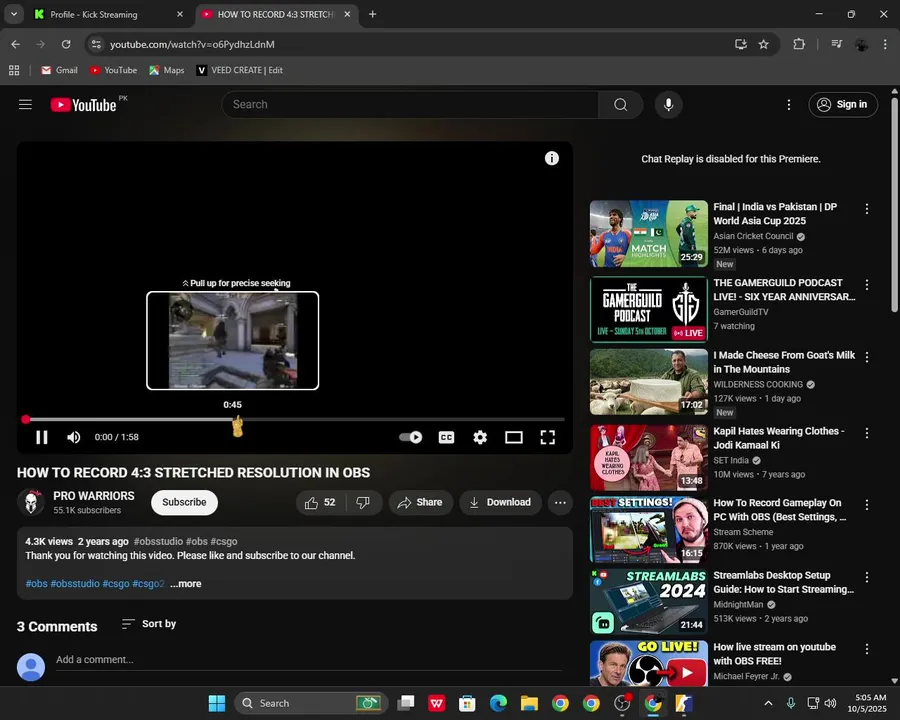
Task: Mute the video volume
Action: coord(73,438)
